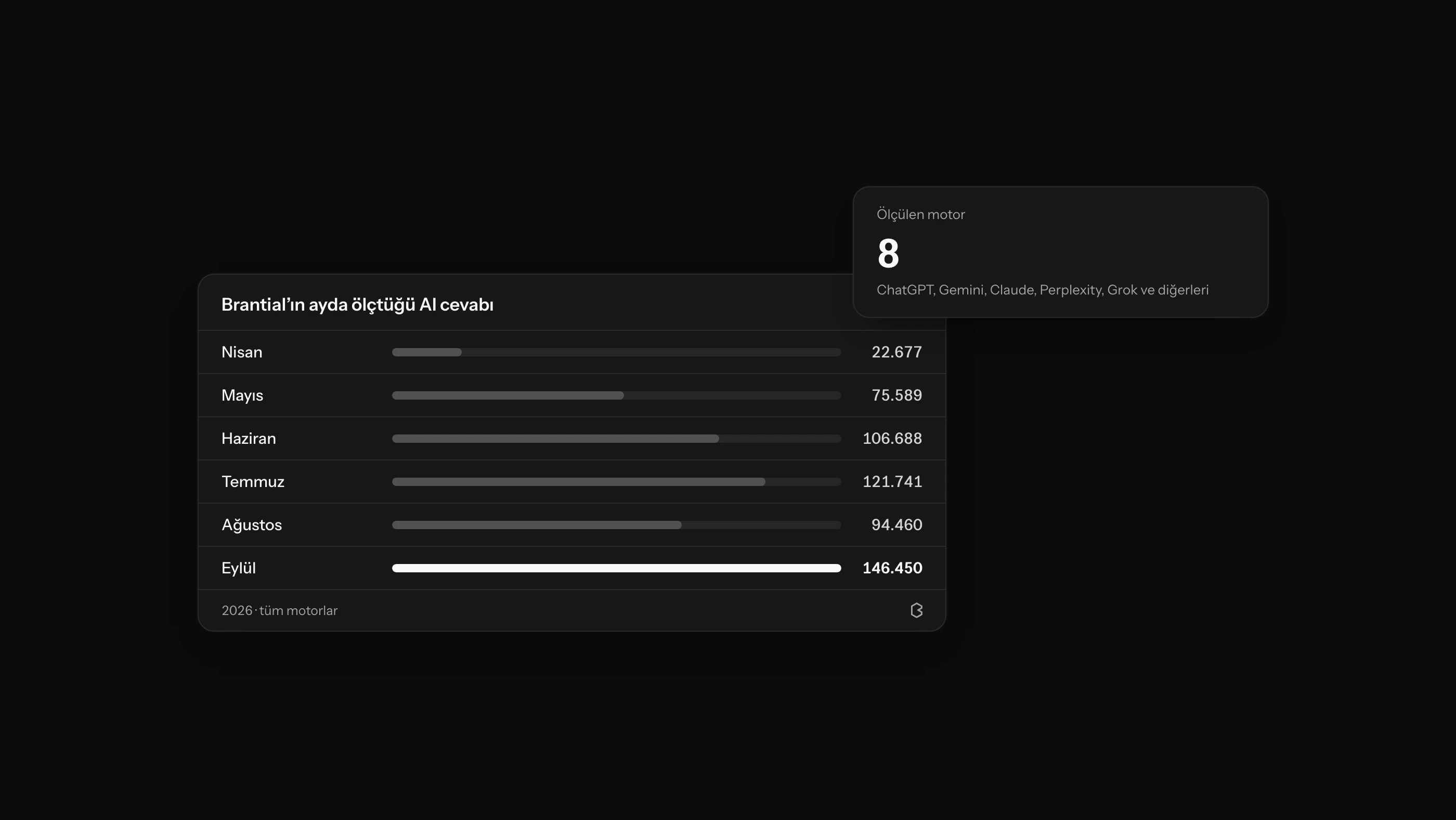Click the value 94.460 in Ağustos row
The image size is (1456, 820).
[x=896, y=525]
